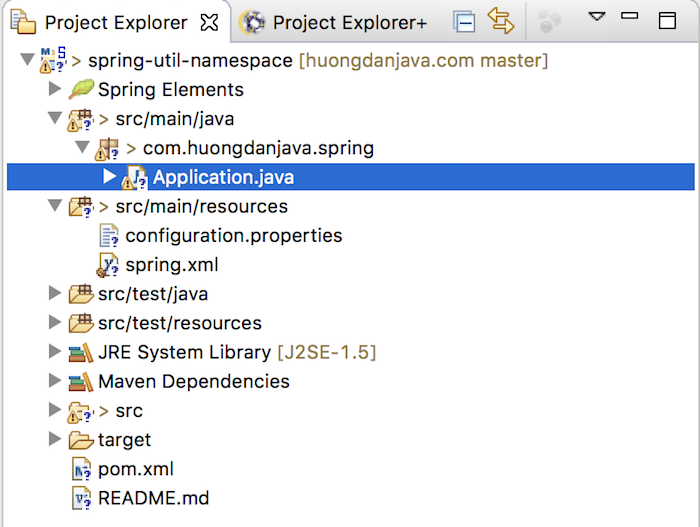Click the JRE System Library books icon

click(x=81, y=352)
